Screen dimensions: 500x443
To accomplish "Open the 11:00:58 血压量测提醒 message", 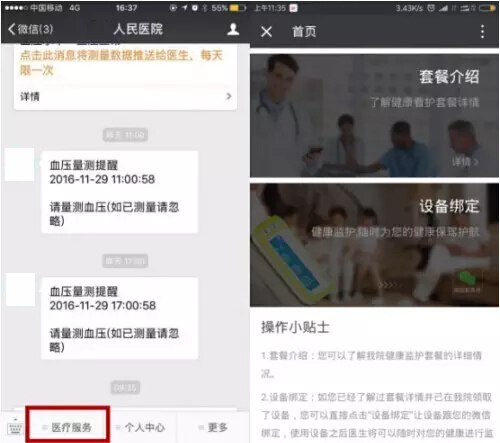I will [120, 192].
